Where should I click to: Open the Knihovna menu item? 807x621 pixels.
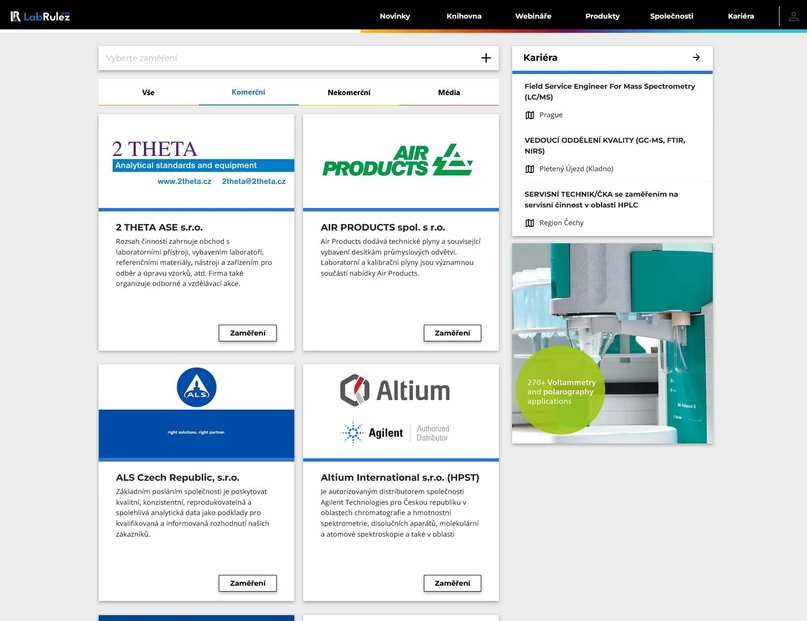463,16
